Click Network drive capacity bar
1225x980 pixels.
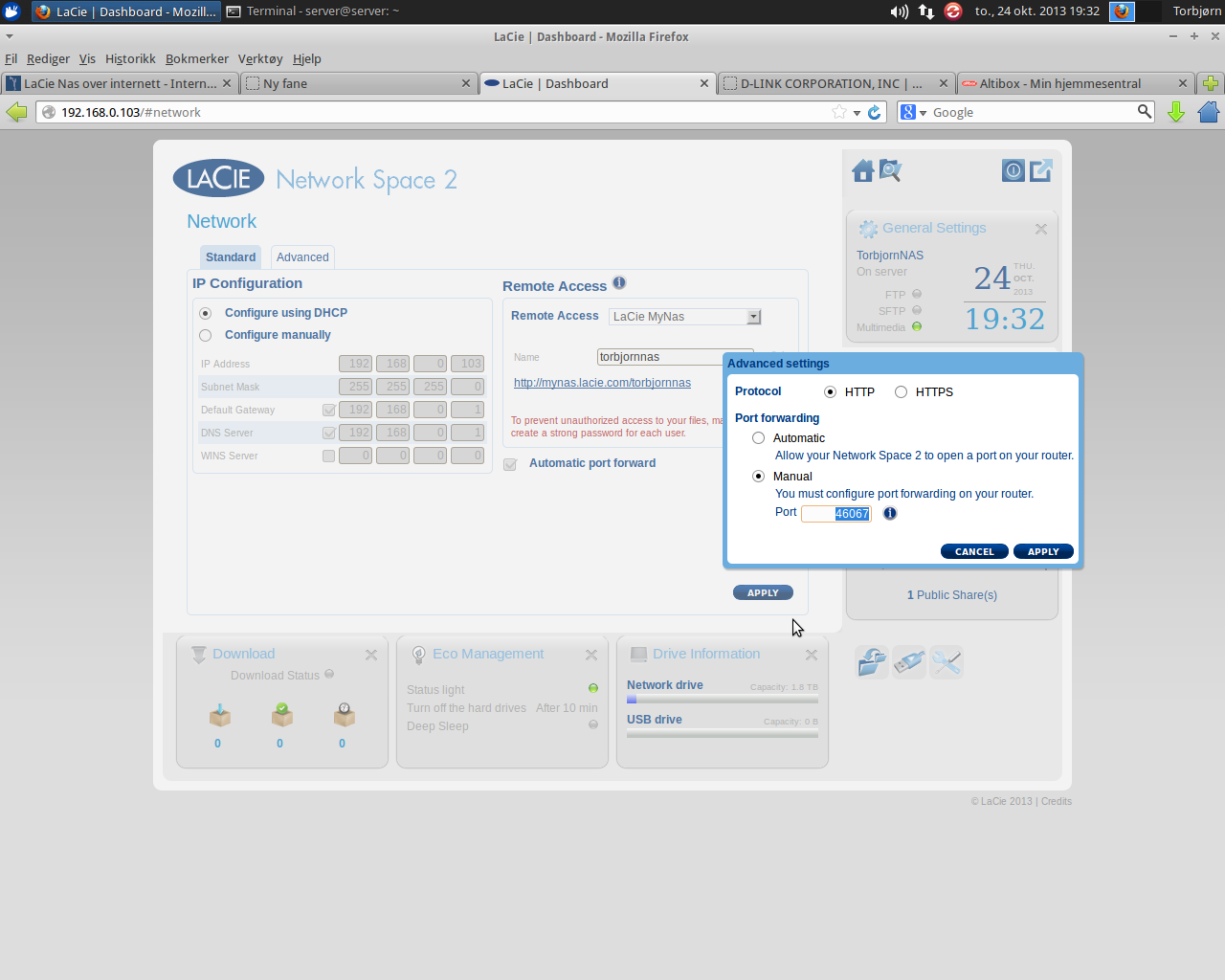[723, 700]
